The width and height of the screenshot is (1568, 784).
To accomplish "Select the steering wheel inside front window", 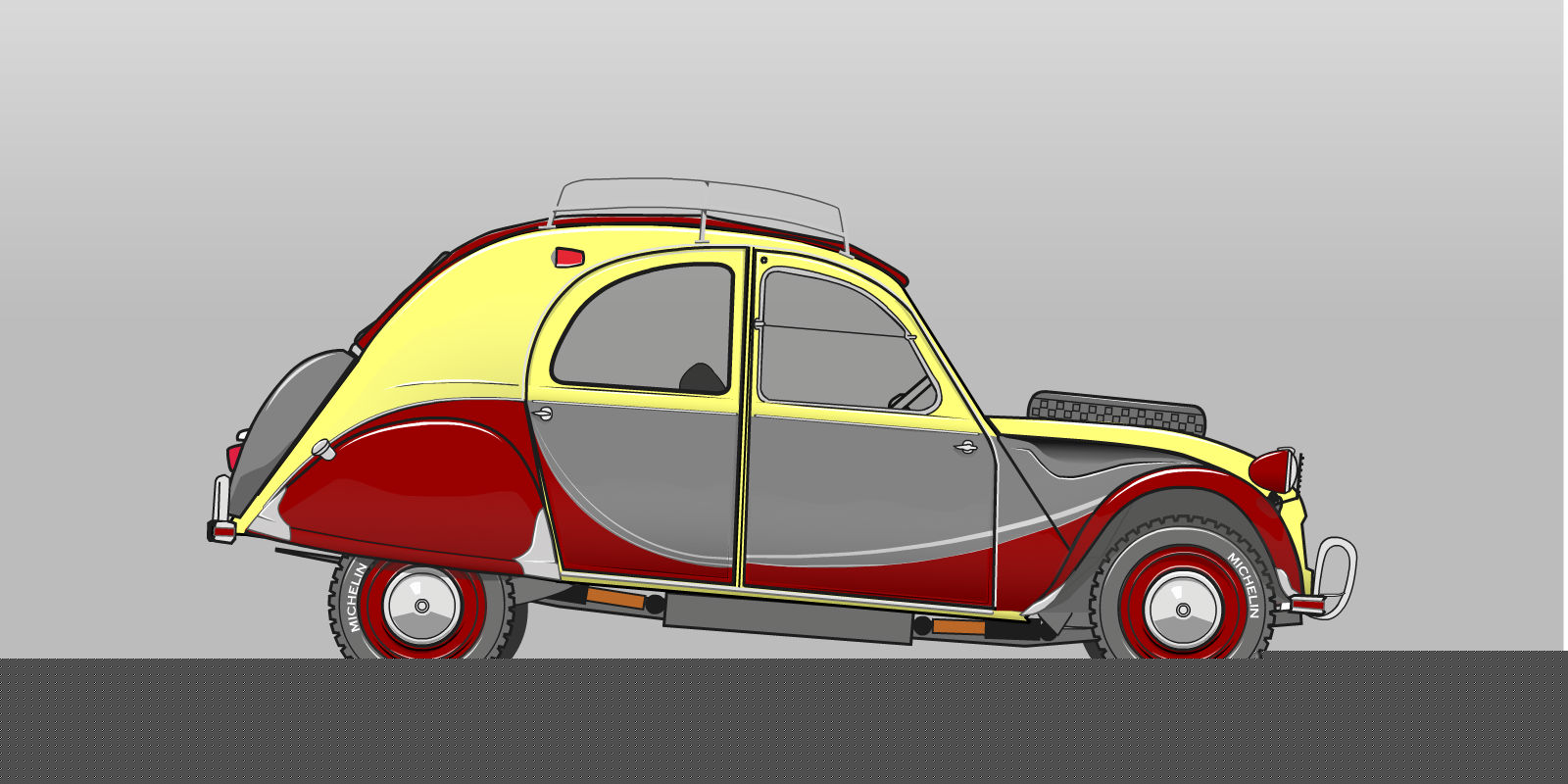I will tap(911, 393).
